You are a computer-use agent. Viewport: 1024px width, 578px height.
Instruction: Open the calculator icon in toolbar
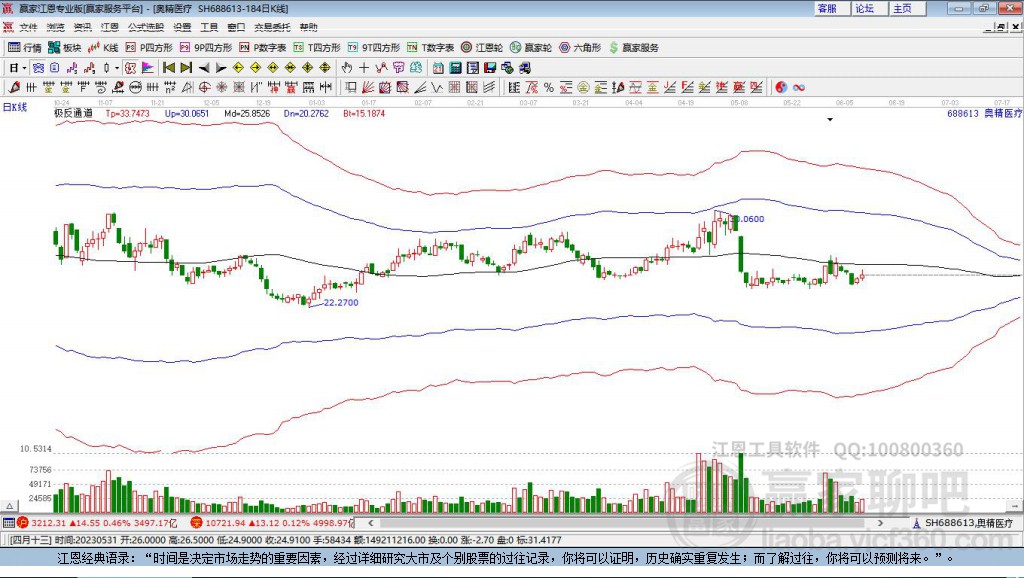[x=455, y=68]
